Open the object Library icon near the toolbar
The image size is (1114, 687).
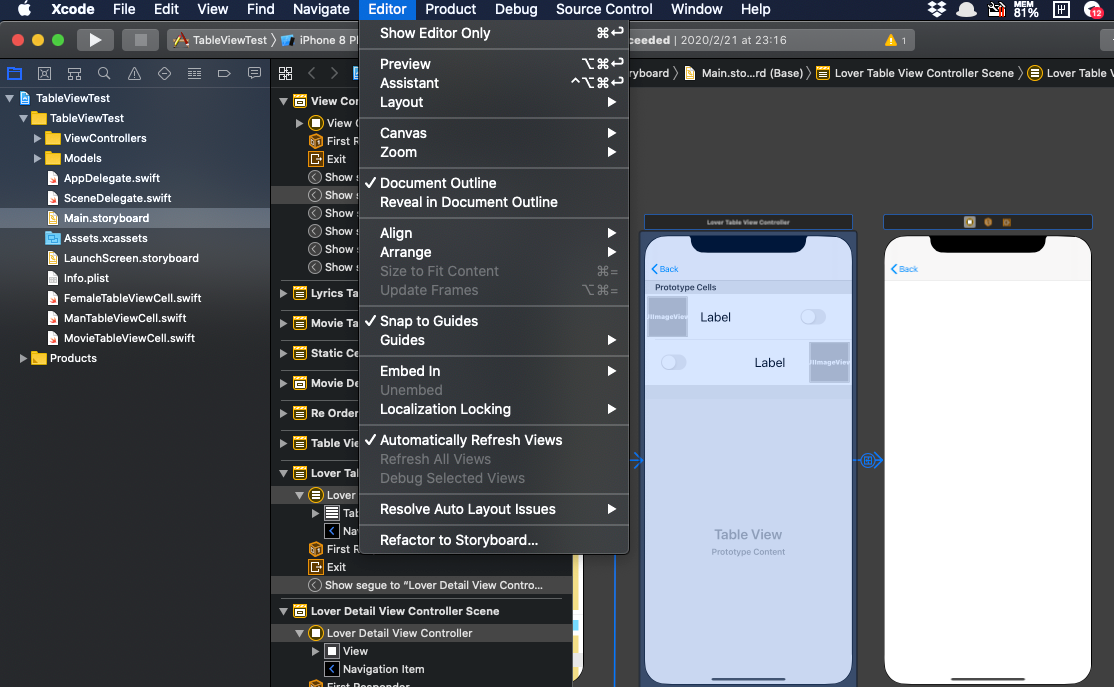point(287,73)
